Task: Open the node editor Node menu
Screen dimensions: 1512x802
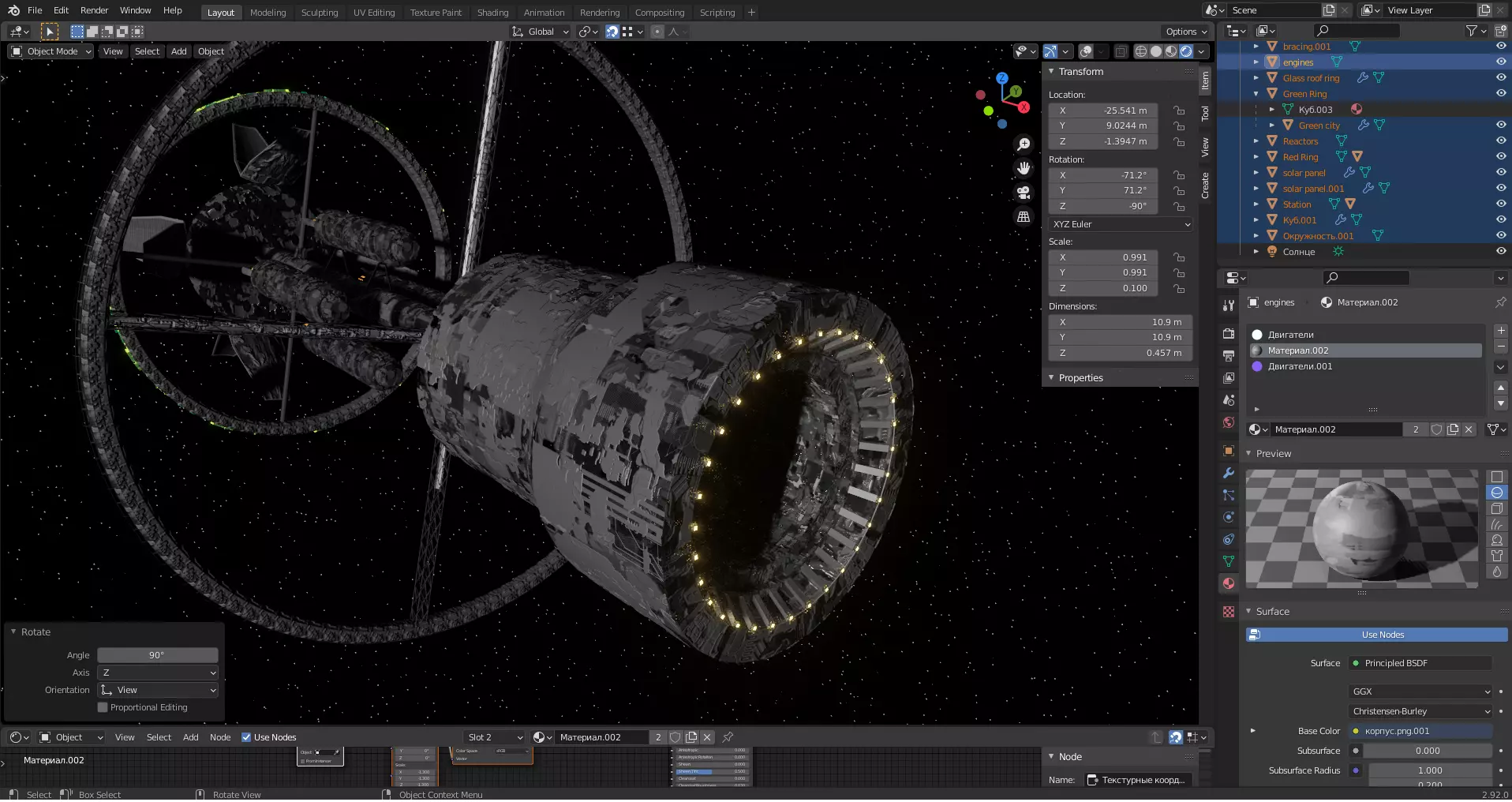Action: [220, 737]
